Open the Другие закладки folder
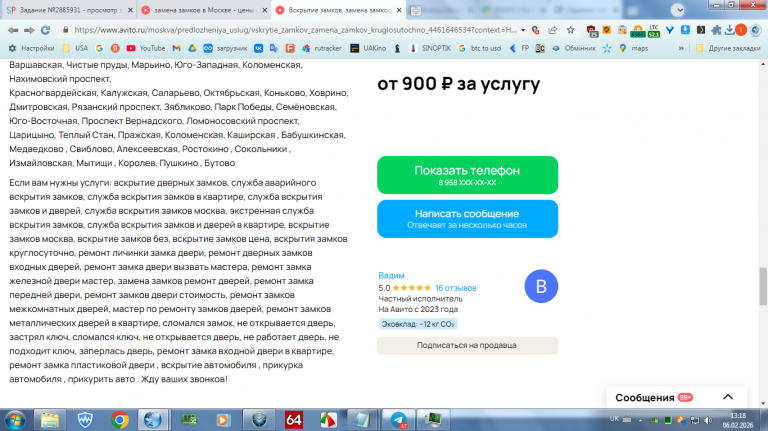Screen dimensions: 768x431 pos(728,48)
